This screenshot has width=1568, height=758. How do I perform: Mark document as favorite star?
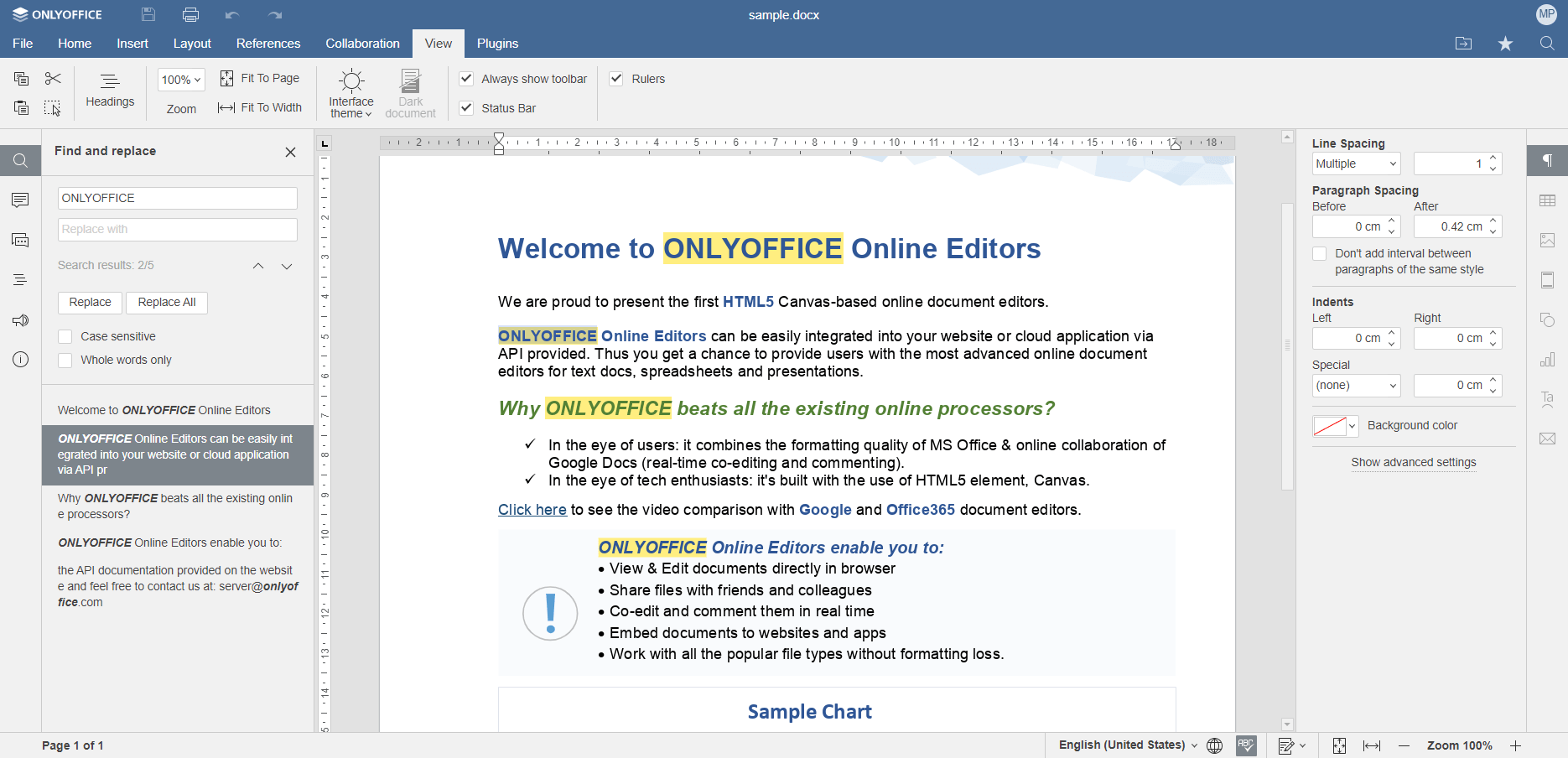[x=1506, y=44]
